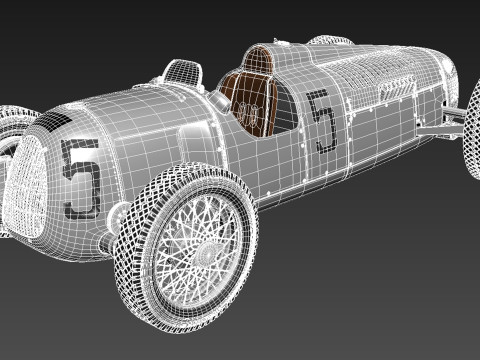This screenshot has width=480, height=360.
Task: Pick the brown driver seat object
Action: click(249, 105)
